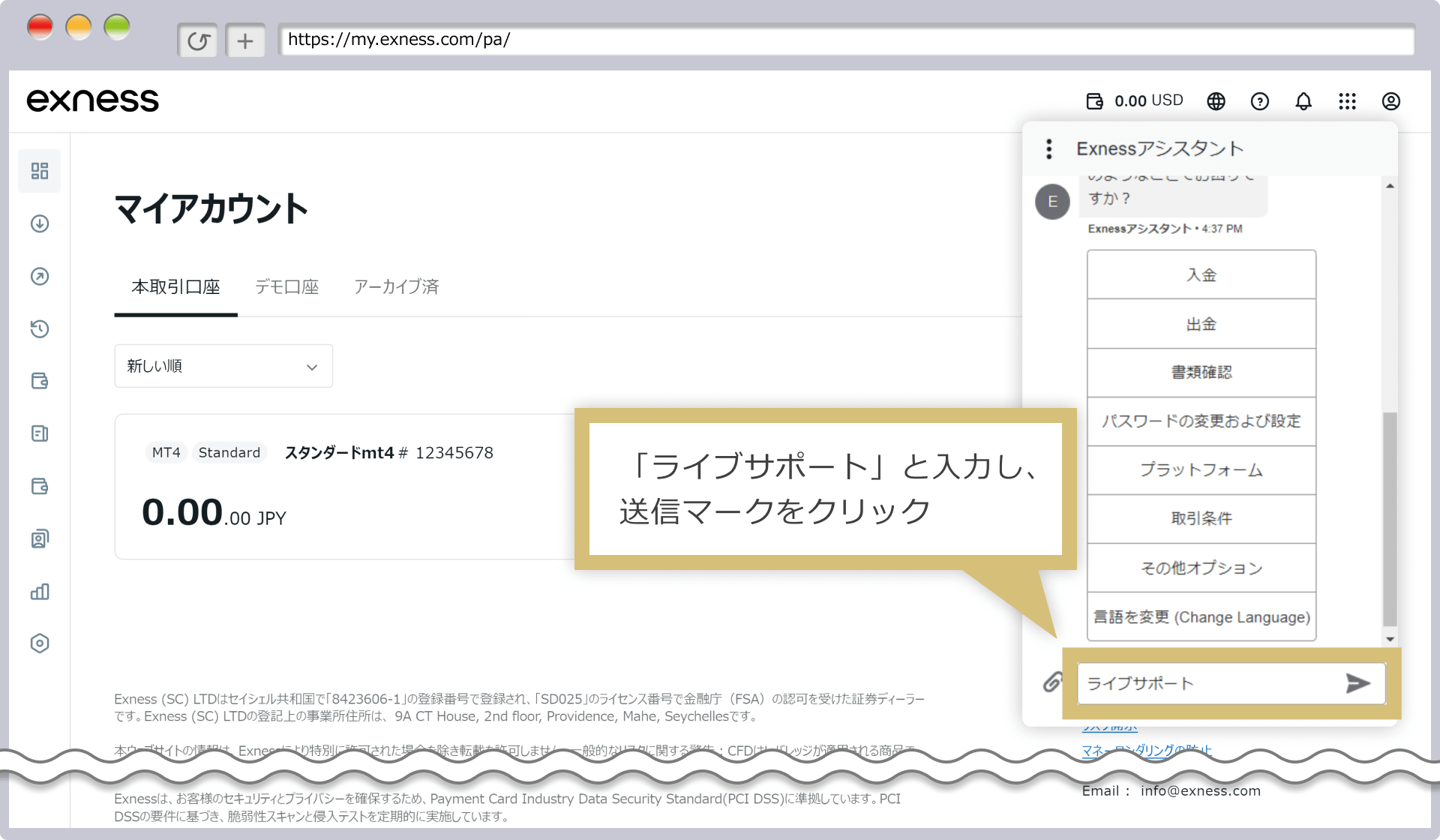Viewport: 1440px width, 840px height.
Task: Select the プラットフォーム chat option
Action: pyautogui.click(x=1201, y=470)
